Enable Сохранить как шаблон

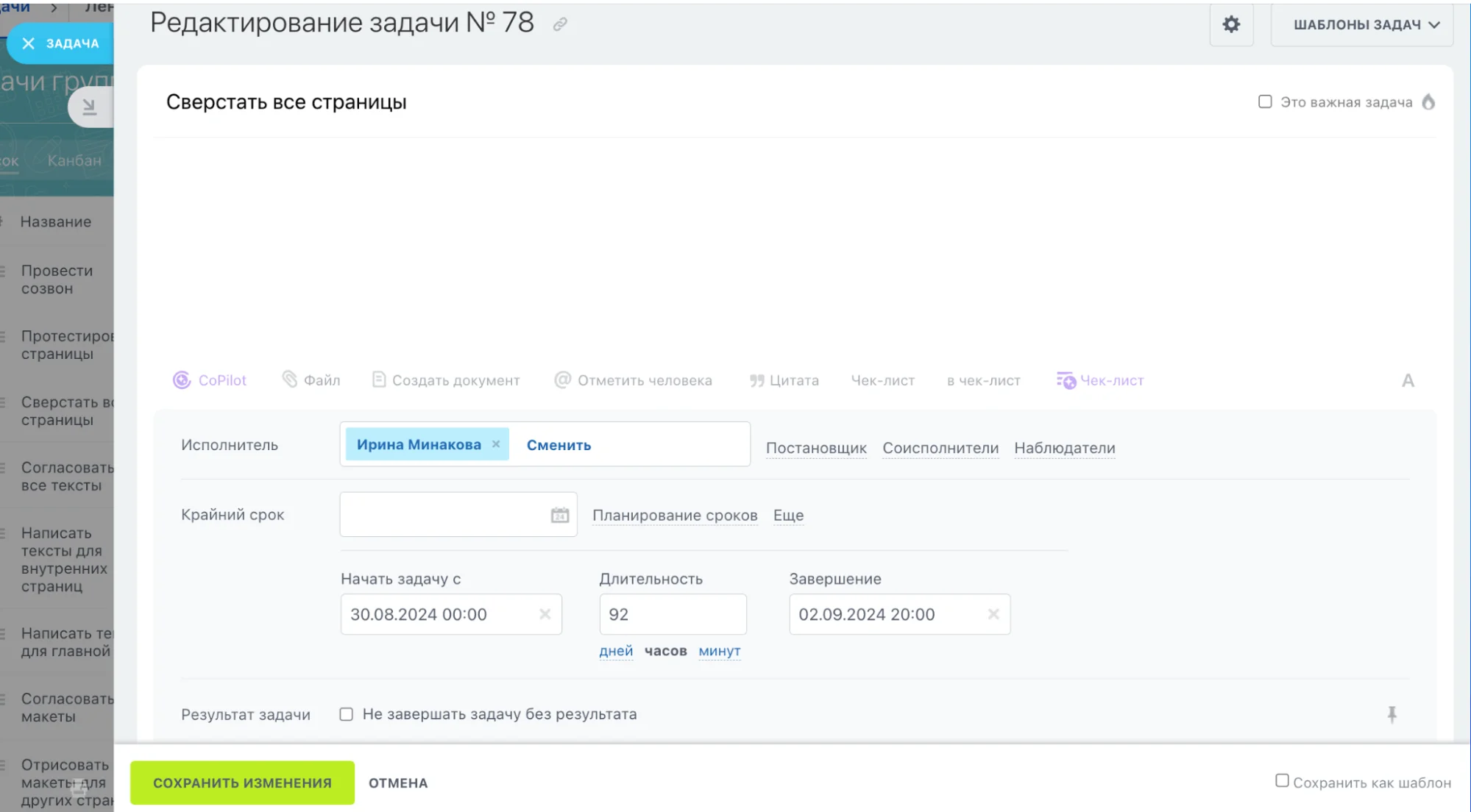click(x=1283, y=779)
